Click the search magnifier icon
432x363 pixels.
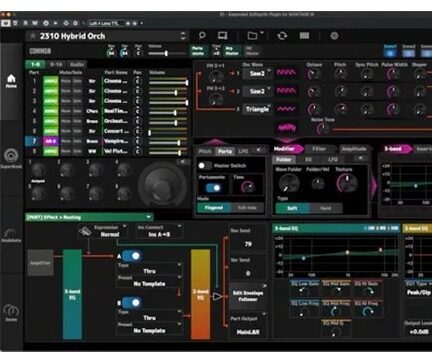(202, 35)
